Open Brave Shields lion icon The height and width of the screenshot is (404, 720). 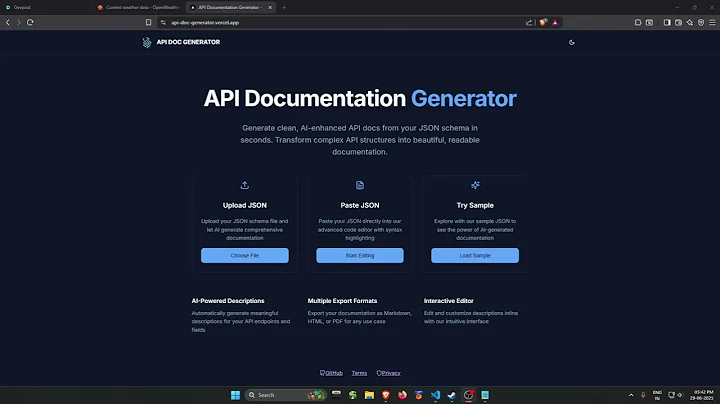(x=543, y=22)
